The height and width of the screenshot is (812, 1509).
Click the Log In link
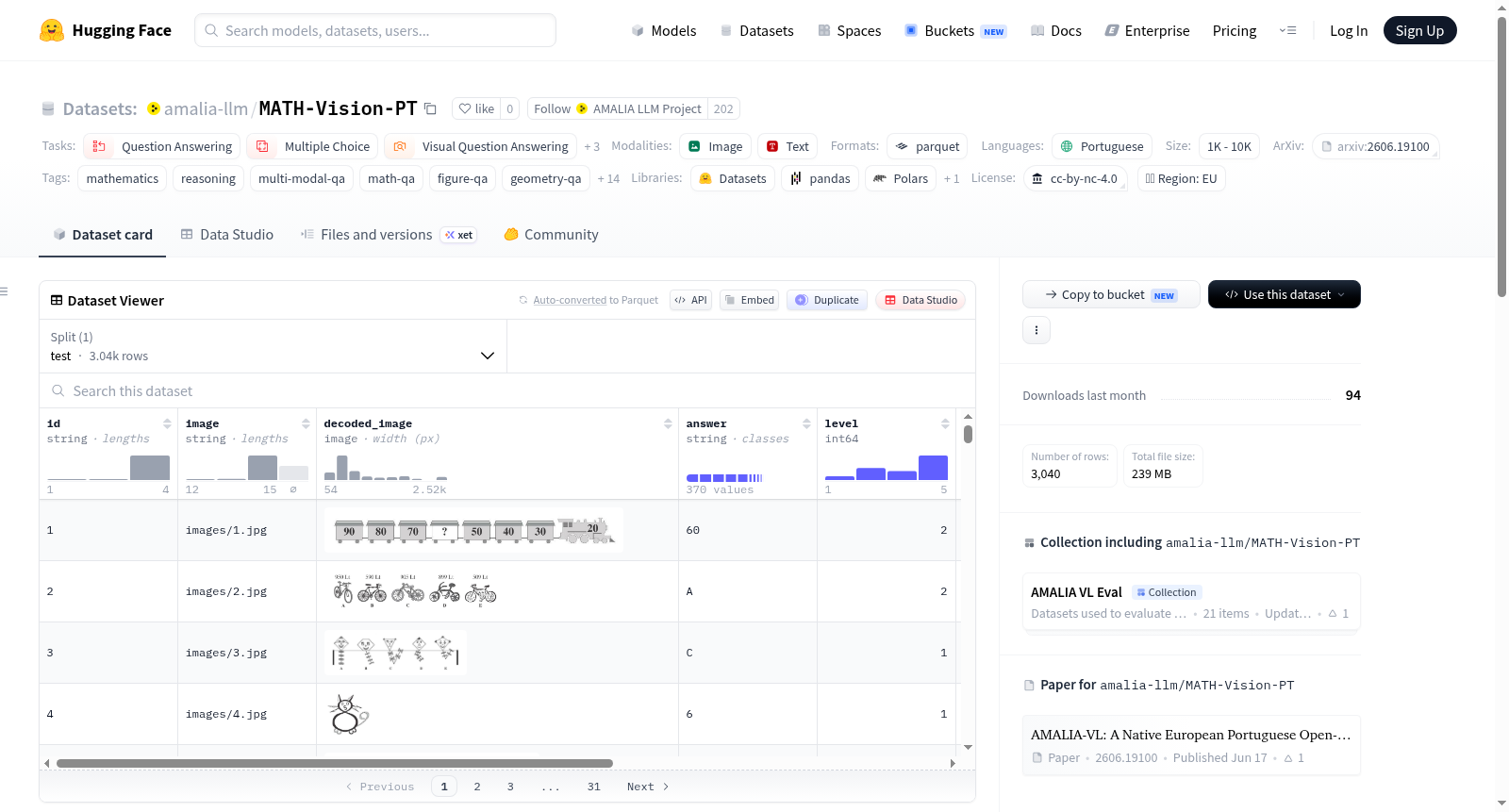(1349, 30)
